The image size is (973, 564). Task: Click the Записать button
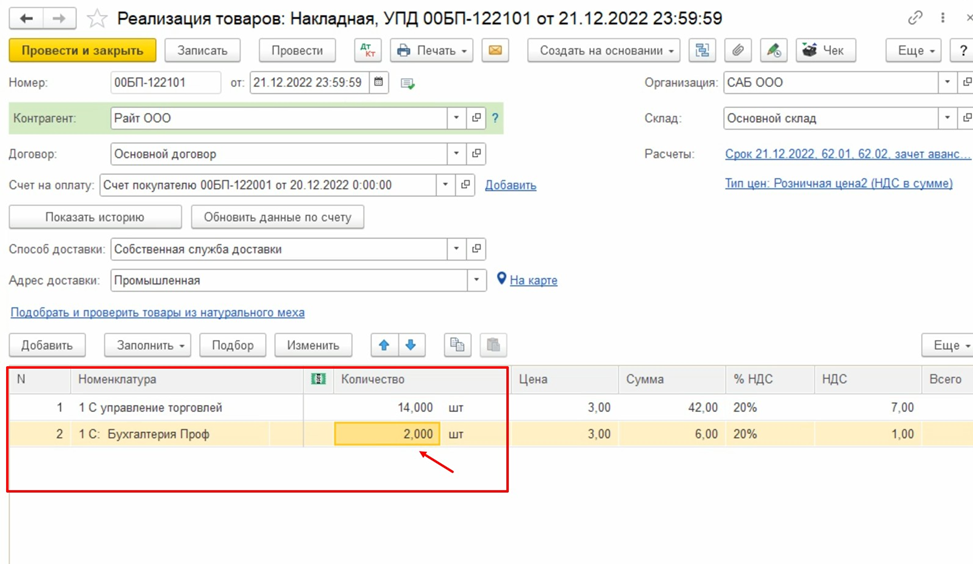coord(202,50)
